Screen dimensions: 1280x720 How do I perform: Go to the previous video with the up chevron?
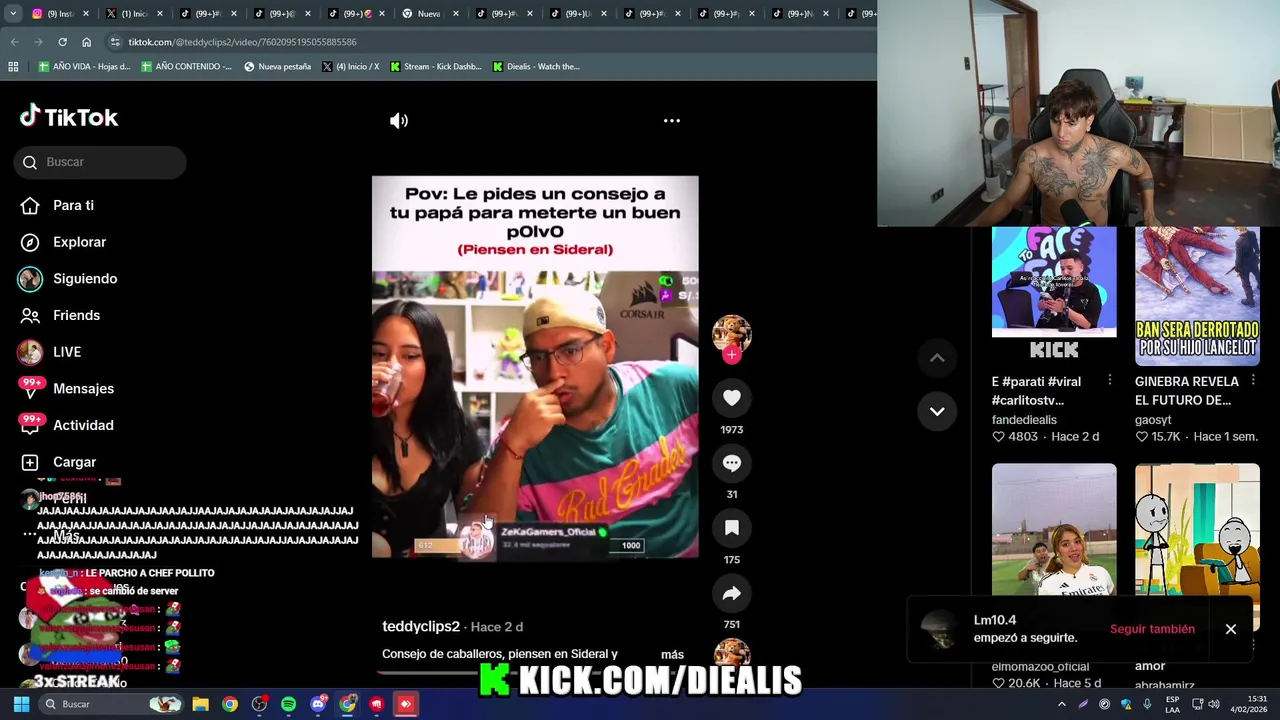937,358
